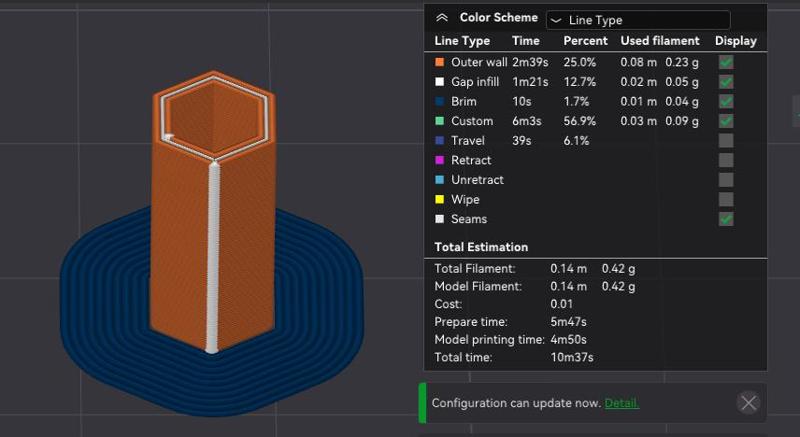This screenshot has height=437, width=800.
Task: Toggle Brim display checkbox
Action: coord(726,101)
